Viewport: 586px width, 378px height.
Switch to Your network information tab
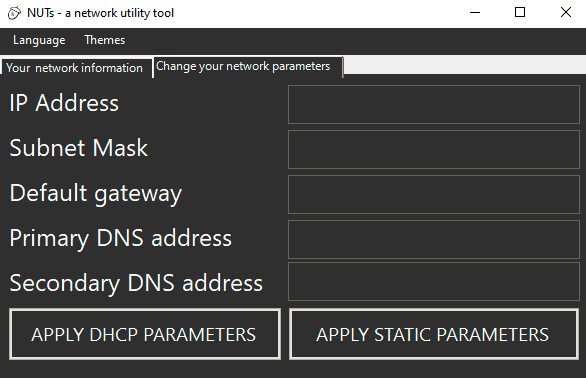coord(76,68)
